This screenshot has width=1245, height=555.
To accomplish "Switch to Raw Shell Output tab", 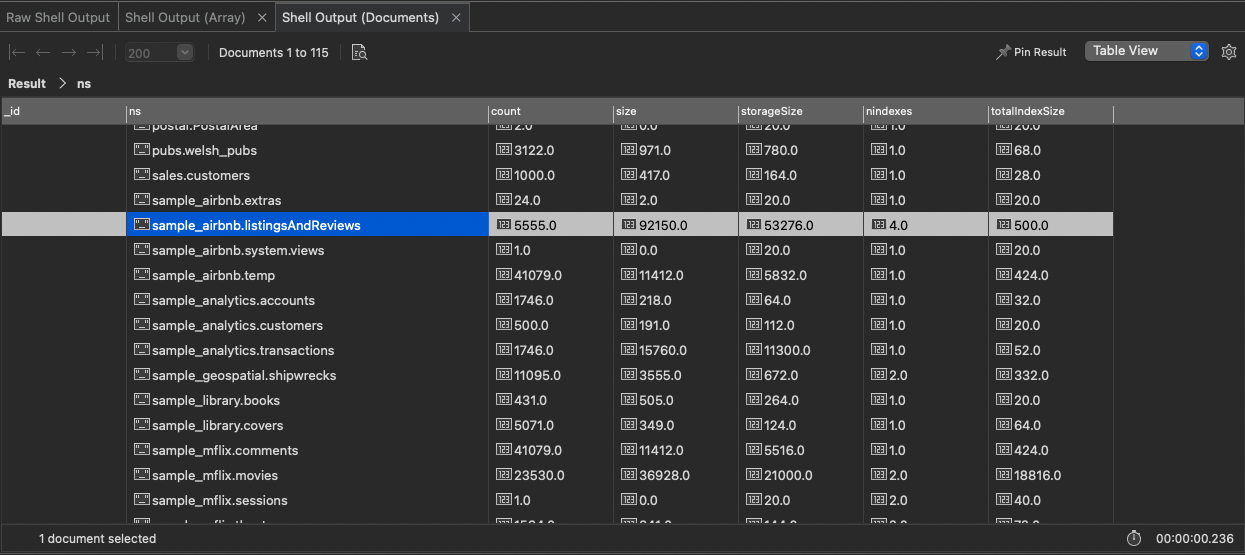I will pos(58,17).
